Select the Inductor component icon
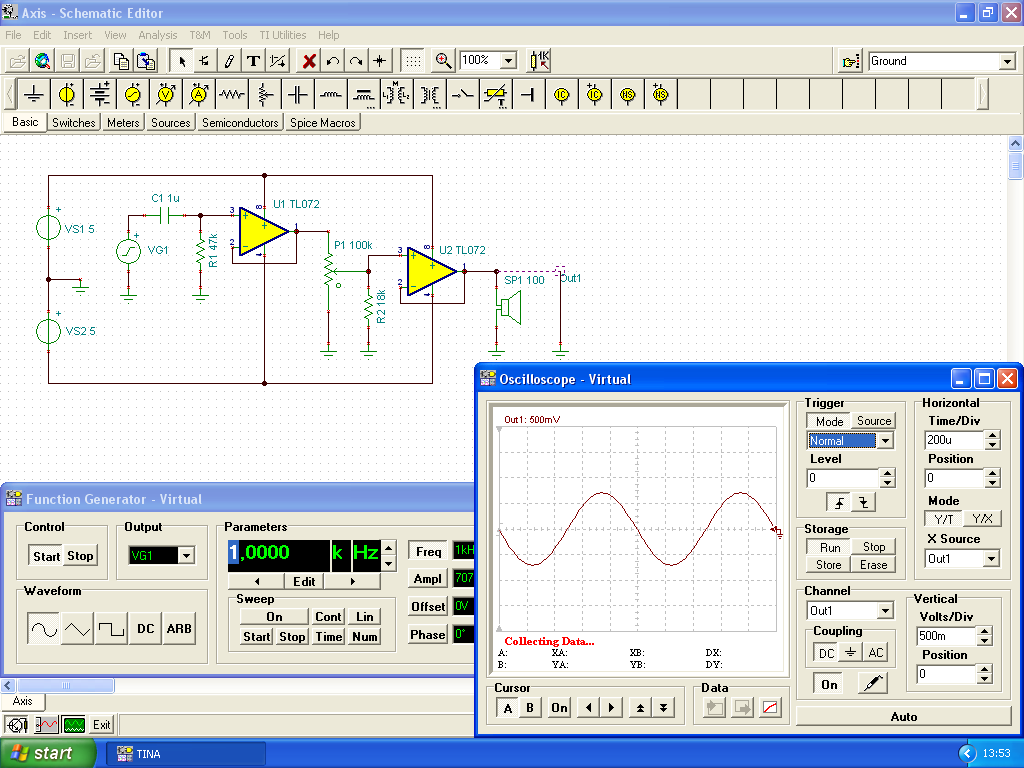Image resolution: width=1024 pixels, height=768 pixels. point(330,95)
